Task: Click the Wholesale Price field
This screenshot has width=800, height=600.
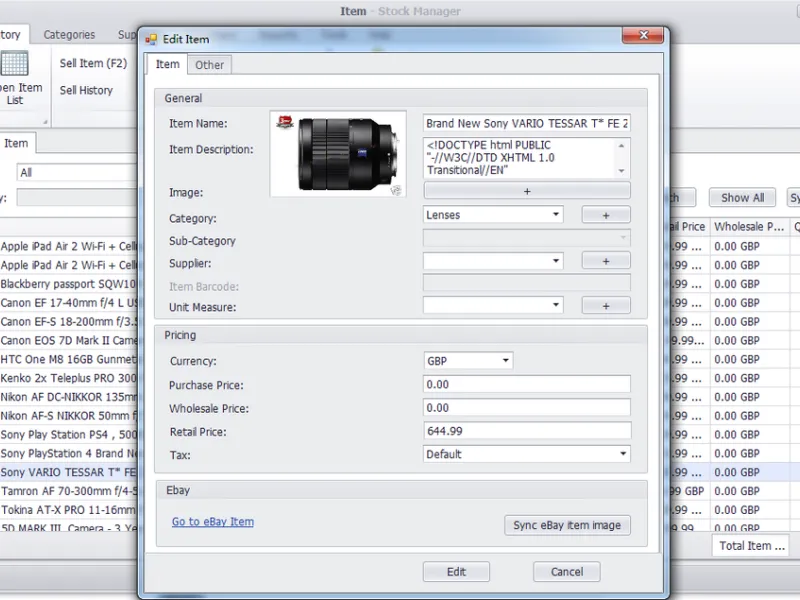Action: (x=527, y=408)
